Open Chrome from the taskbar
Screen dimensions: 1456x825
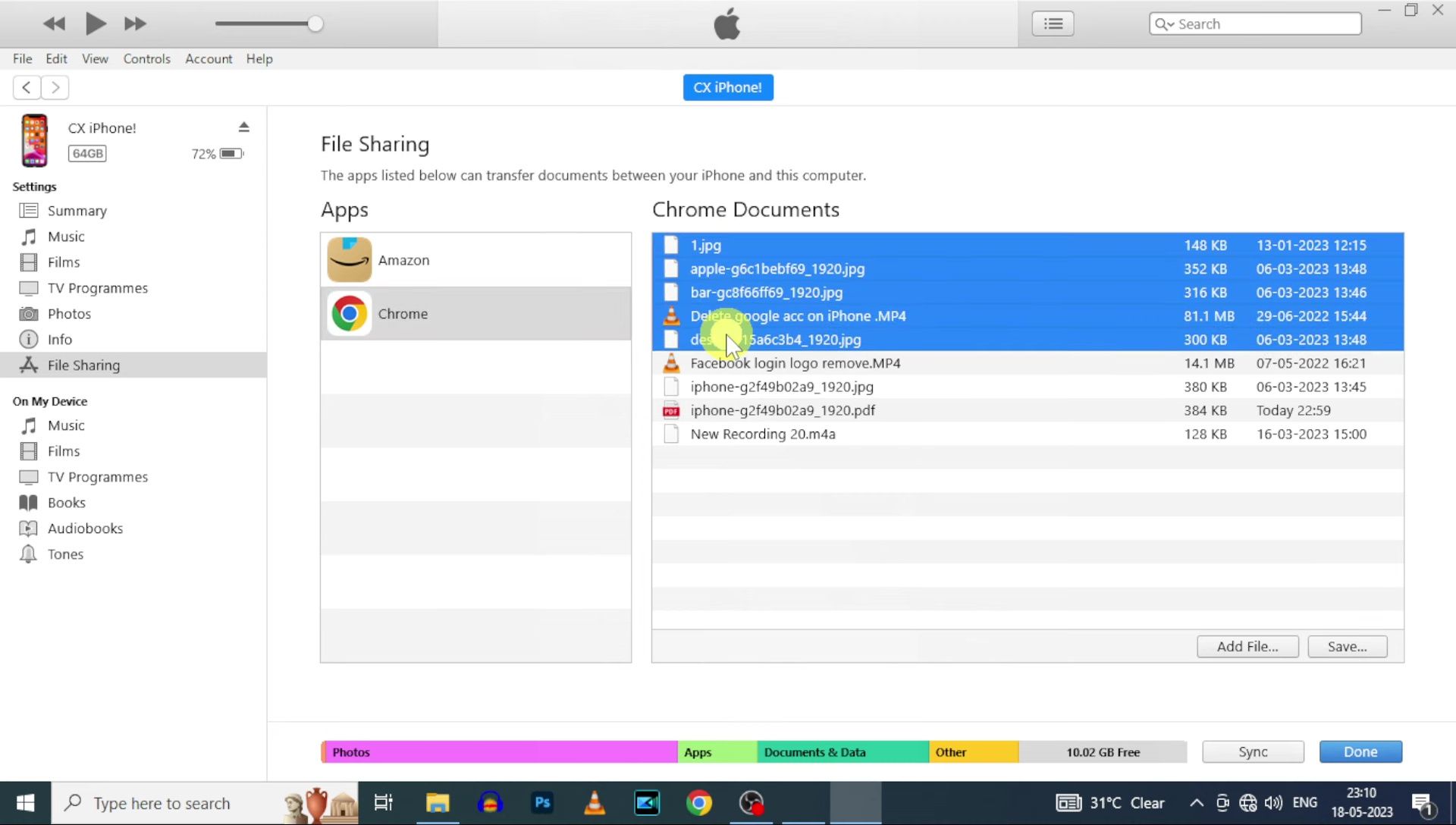coord(699,803)
